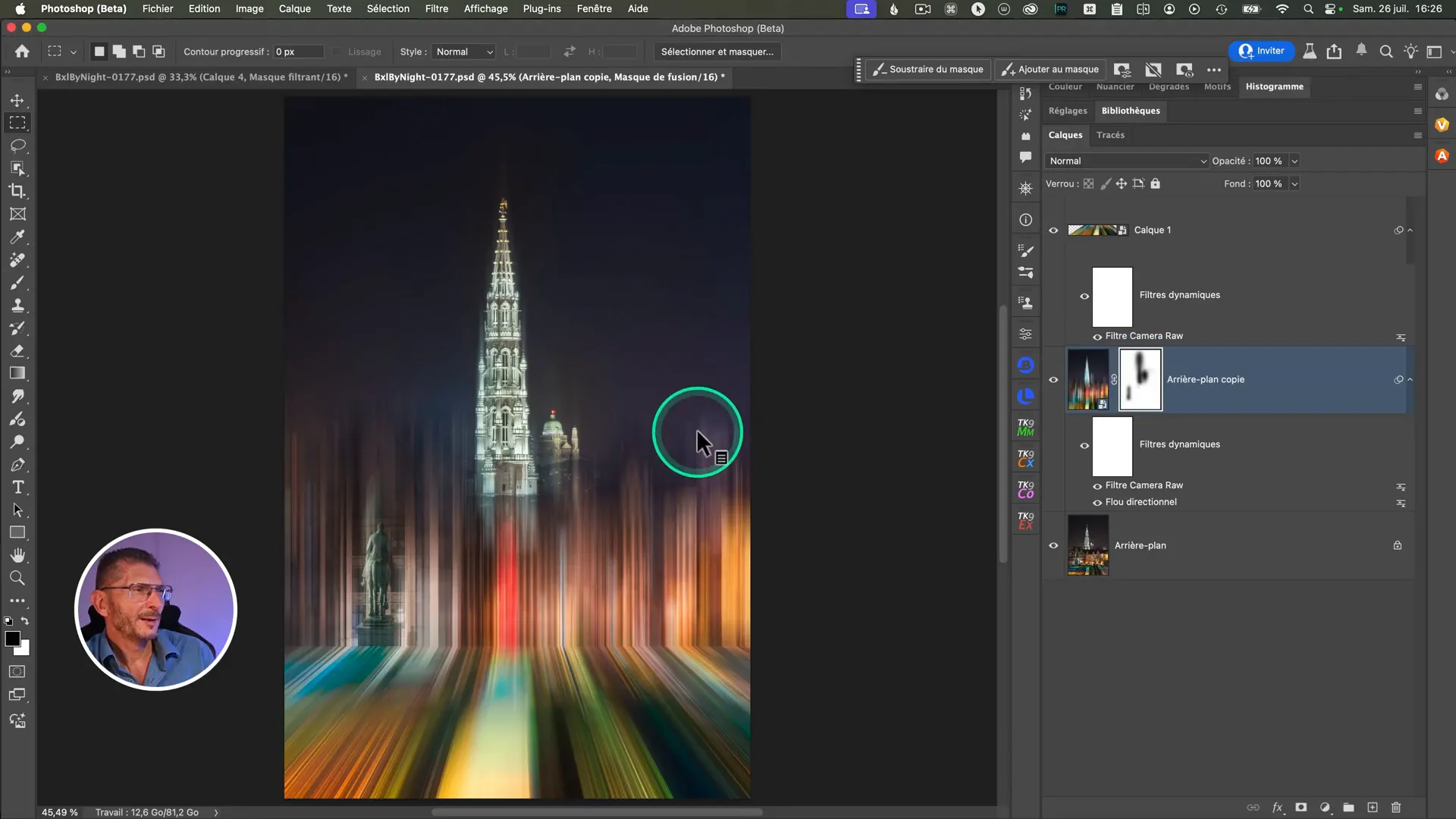Screen dimensions: 1456x819
Task: Collapse smart filters on Calque 1
Action: tap(1410, 230)
